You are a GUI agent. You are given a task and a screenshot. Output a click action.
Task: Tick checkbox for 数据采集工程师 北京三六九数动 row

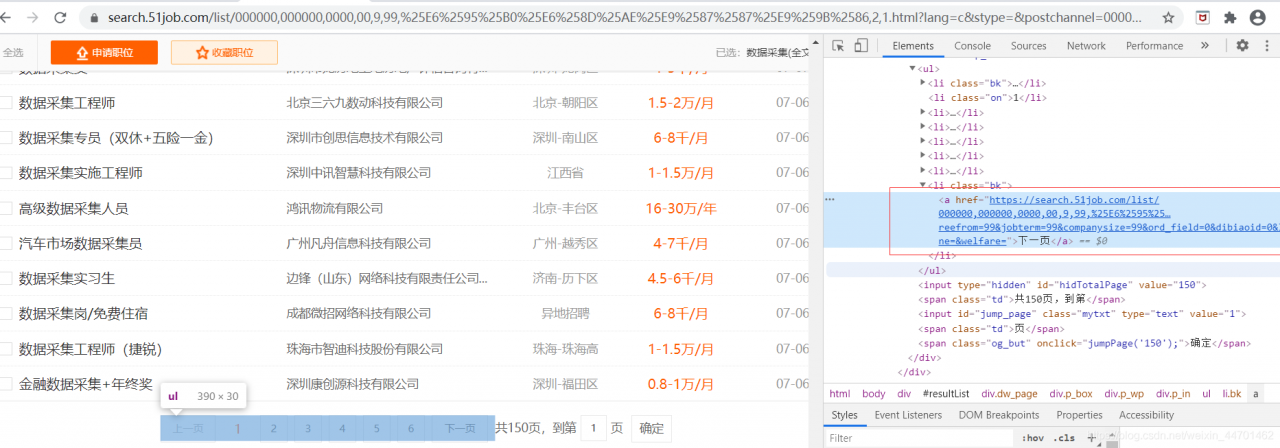[6, 103]
